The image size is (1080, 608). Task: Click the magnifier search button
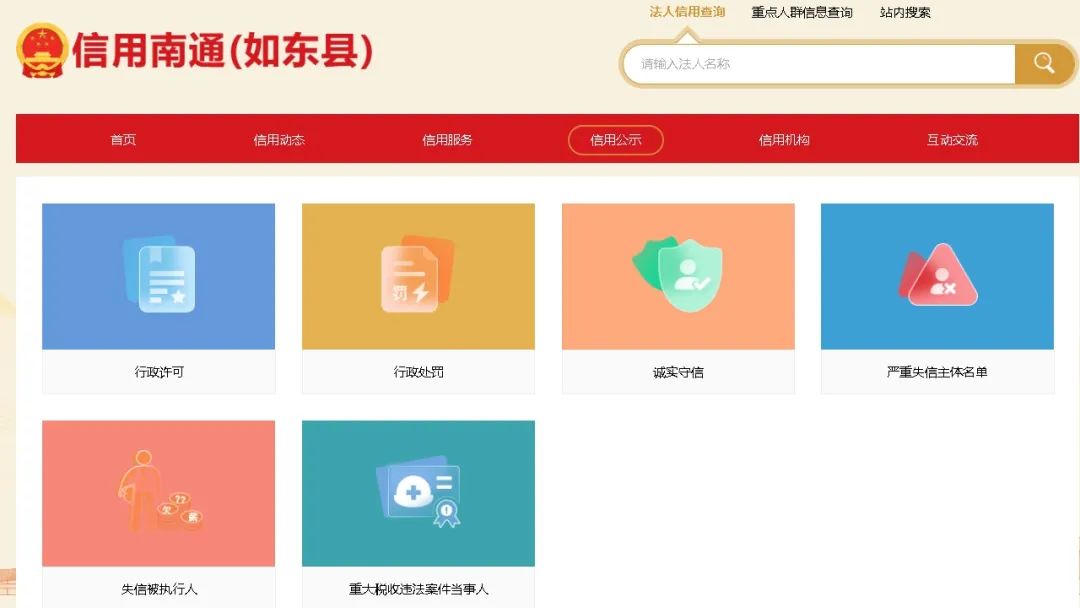coord(1043,64)
